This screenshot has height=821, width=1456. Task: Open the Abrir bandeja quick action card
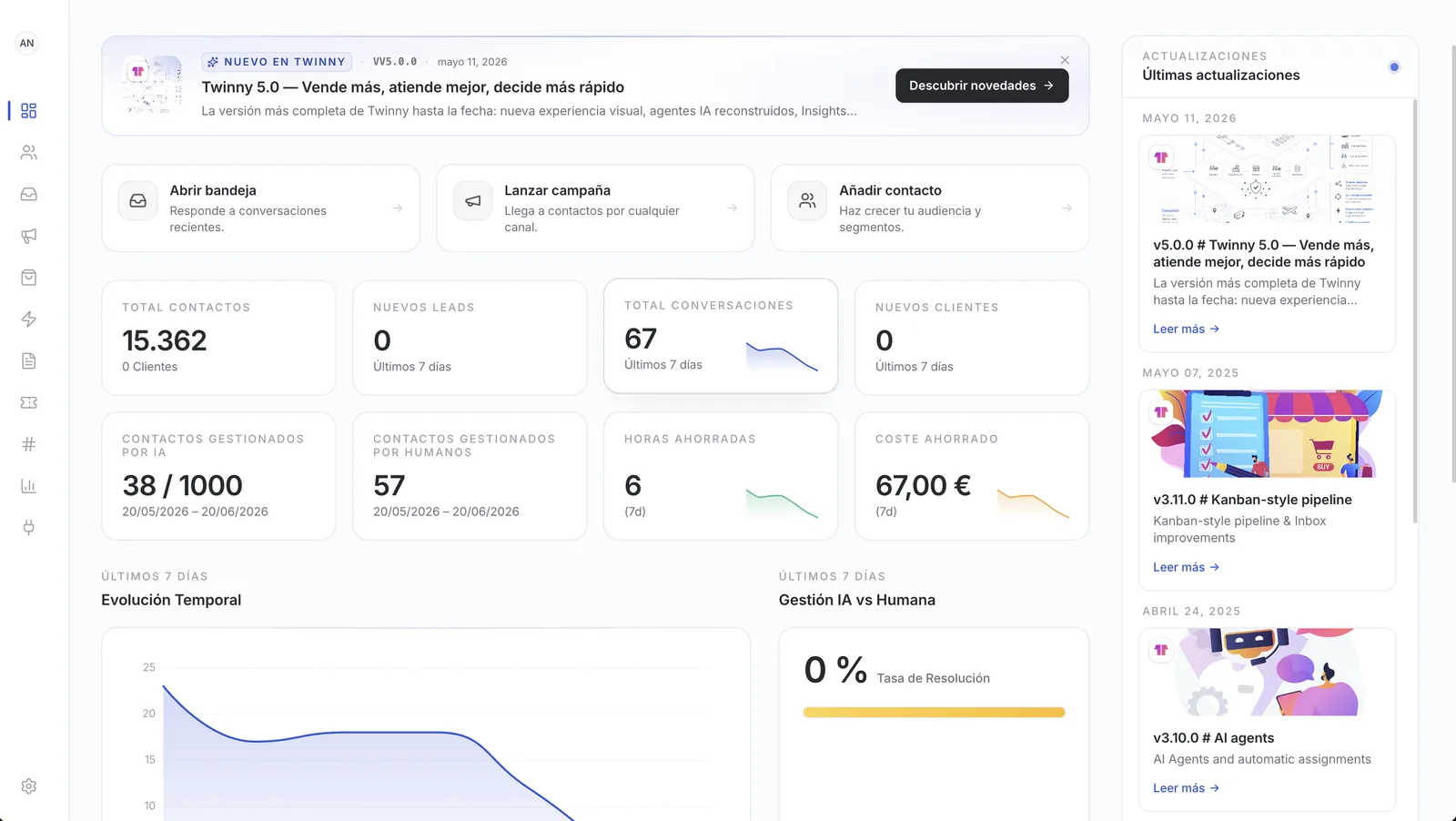(260, 208)
